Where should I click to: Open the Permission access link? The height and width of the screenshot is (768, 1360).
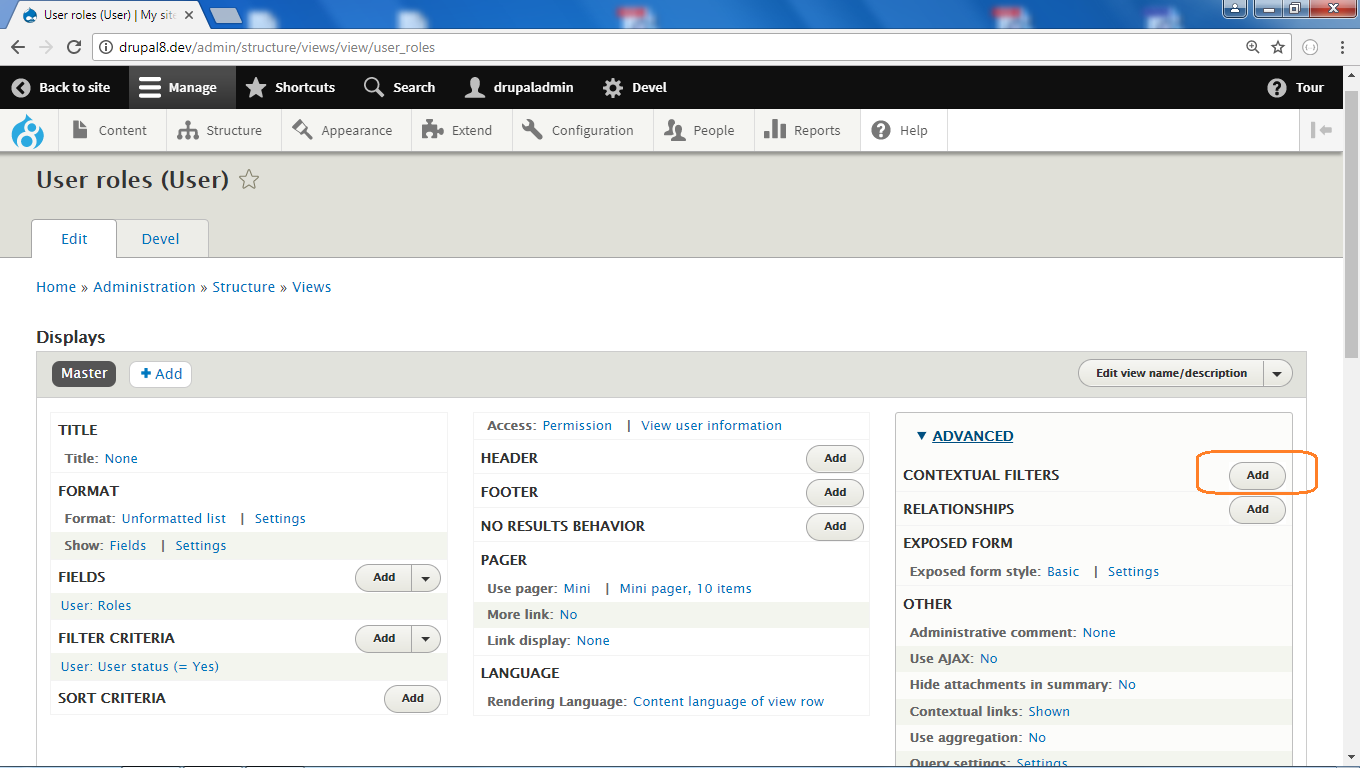tap(577, 425)
